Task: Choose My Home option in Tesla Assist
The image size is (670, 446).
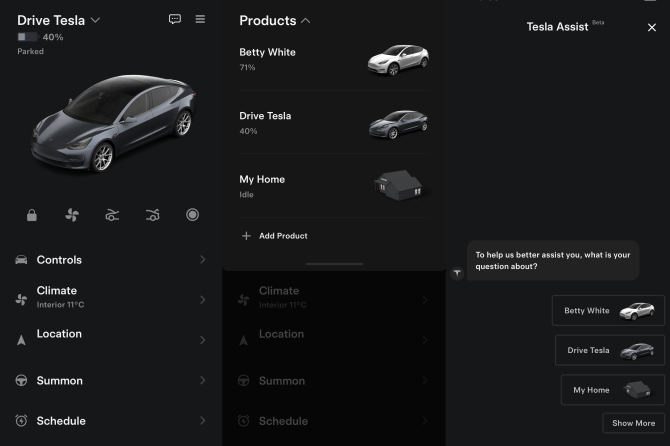Action: pos(612,390)
